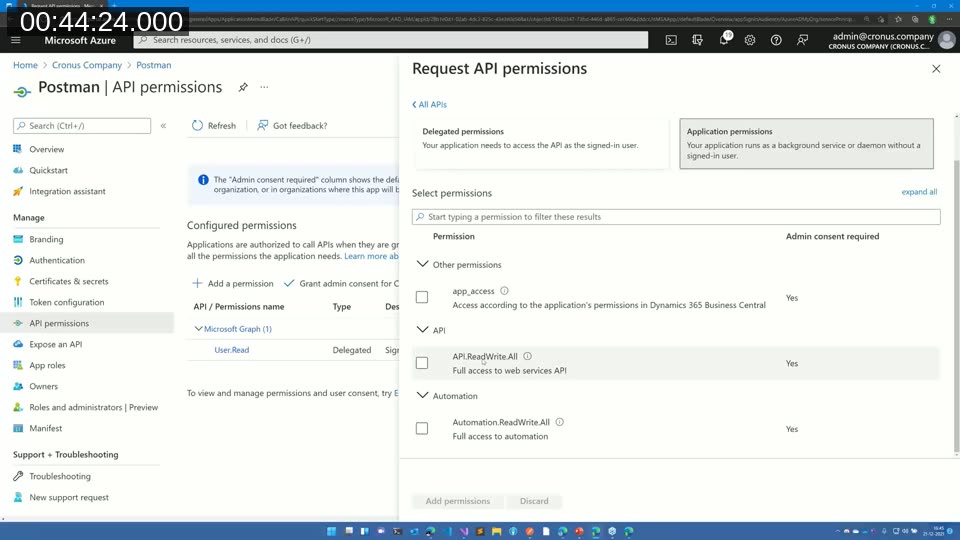The width and height of the screenshot is (960, 540).
Task: Collapse the left navigation menu
Action: [x=163, y=126]
